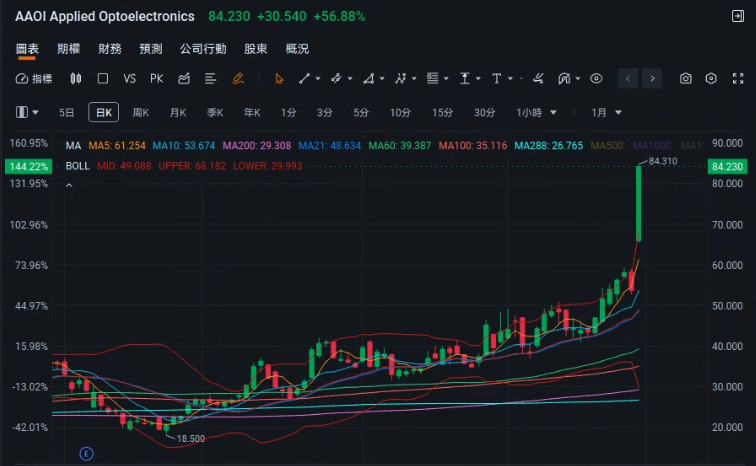The height and width of the screenshot is (466, 756).
Task: Select the 周K timeframe
Action: (x=141, y=113)
